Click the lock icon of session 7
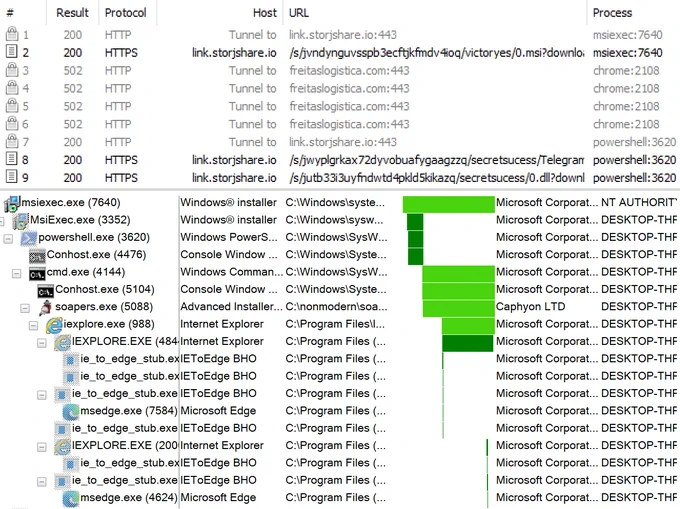680x509 pixels. point(12,141)
